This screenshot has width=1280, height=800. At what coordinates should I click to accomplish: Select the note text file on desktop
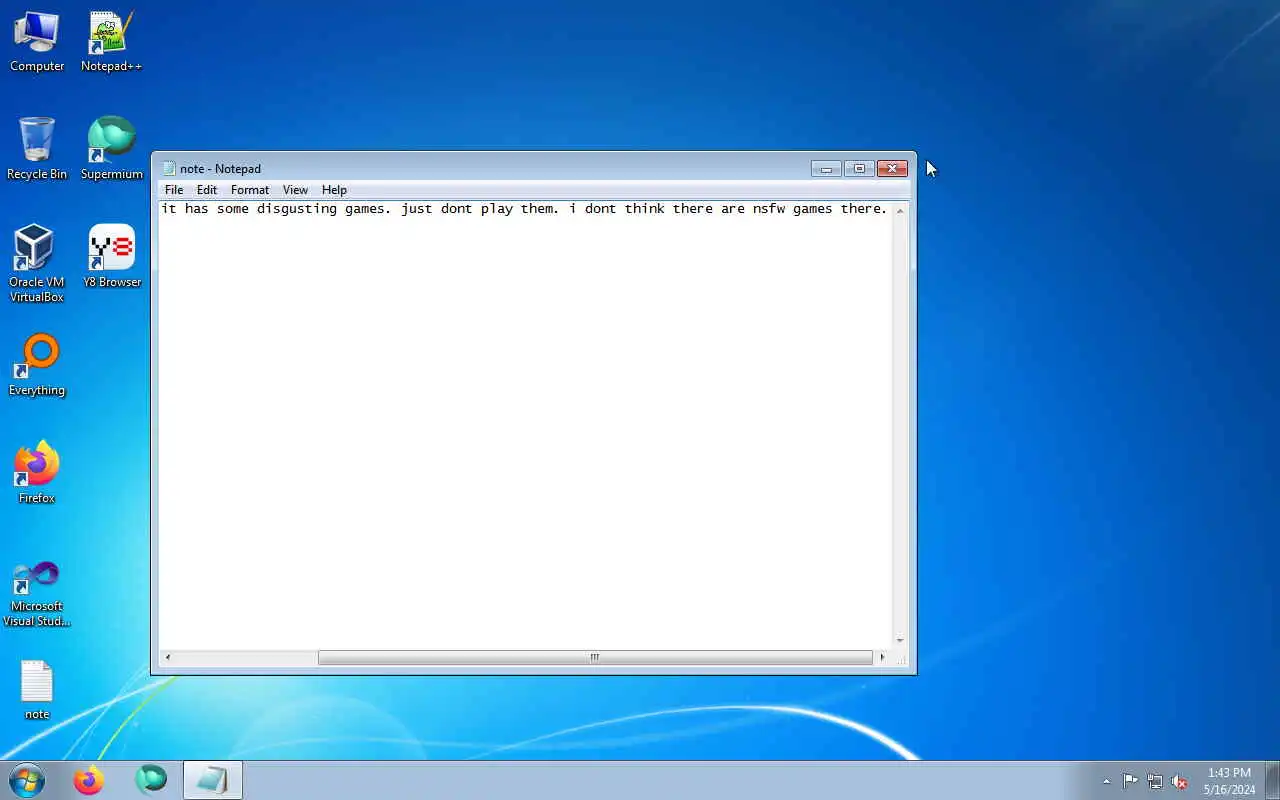pos(37,690)
